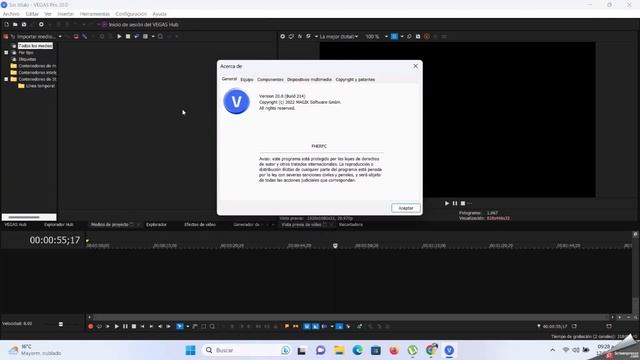Switch to Efectos de vídeo panel tab

(200, 224)
